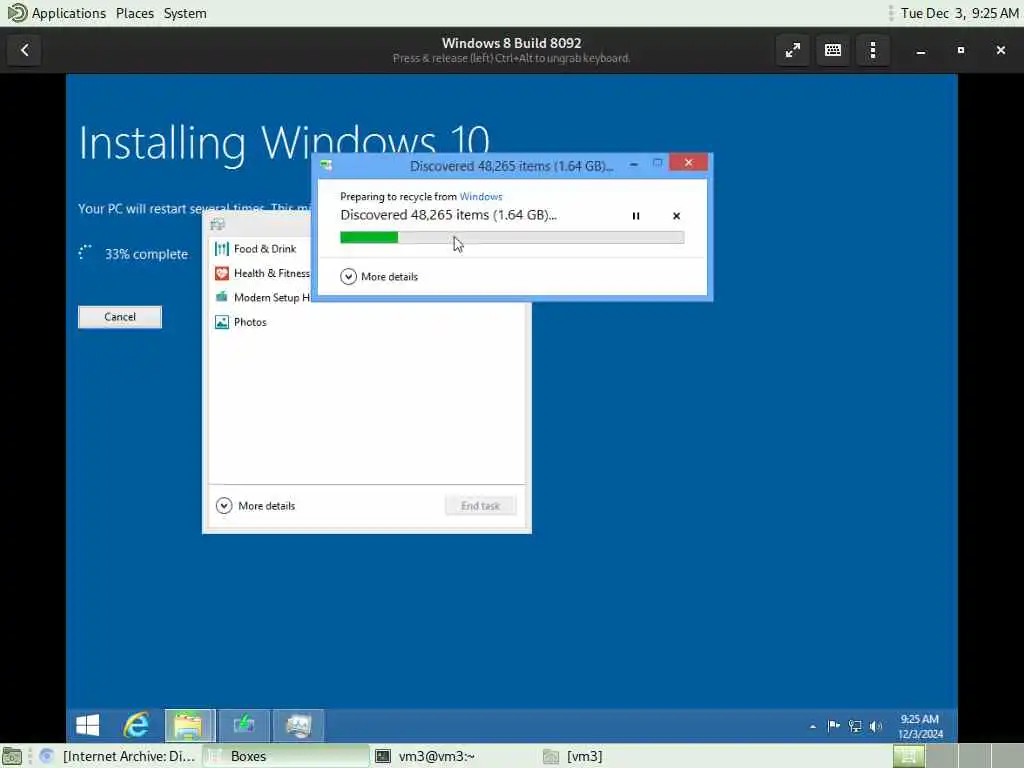Click the network tray icon
The image size is (1024, 768).
pos(854,726)
